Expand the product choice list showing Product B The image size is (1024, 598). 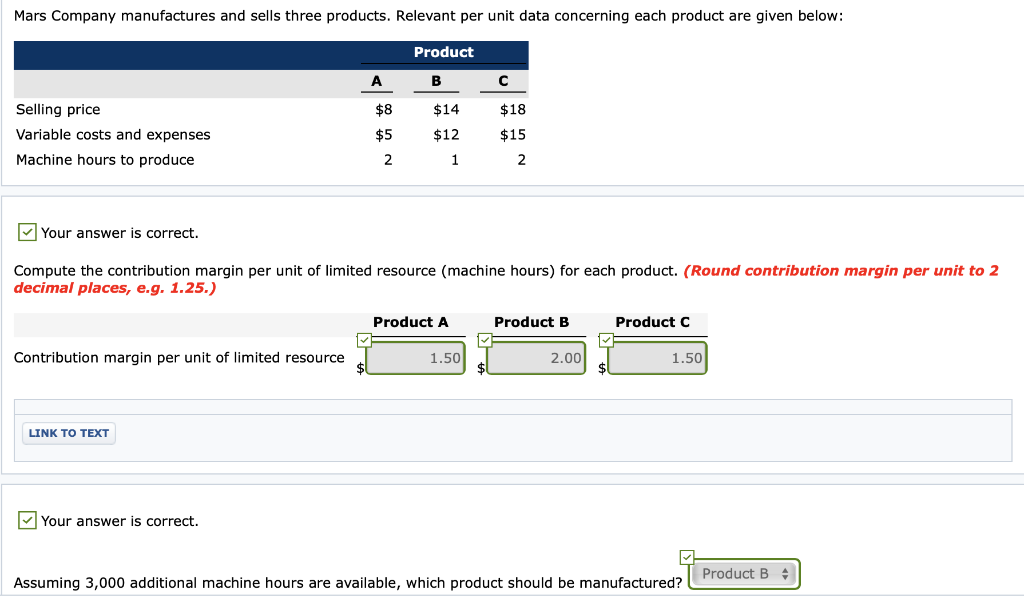[x=744, y=573]
